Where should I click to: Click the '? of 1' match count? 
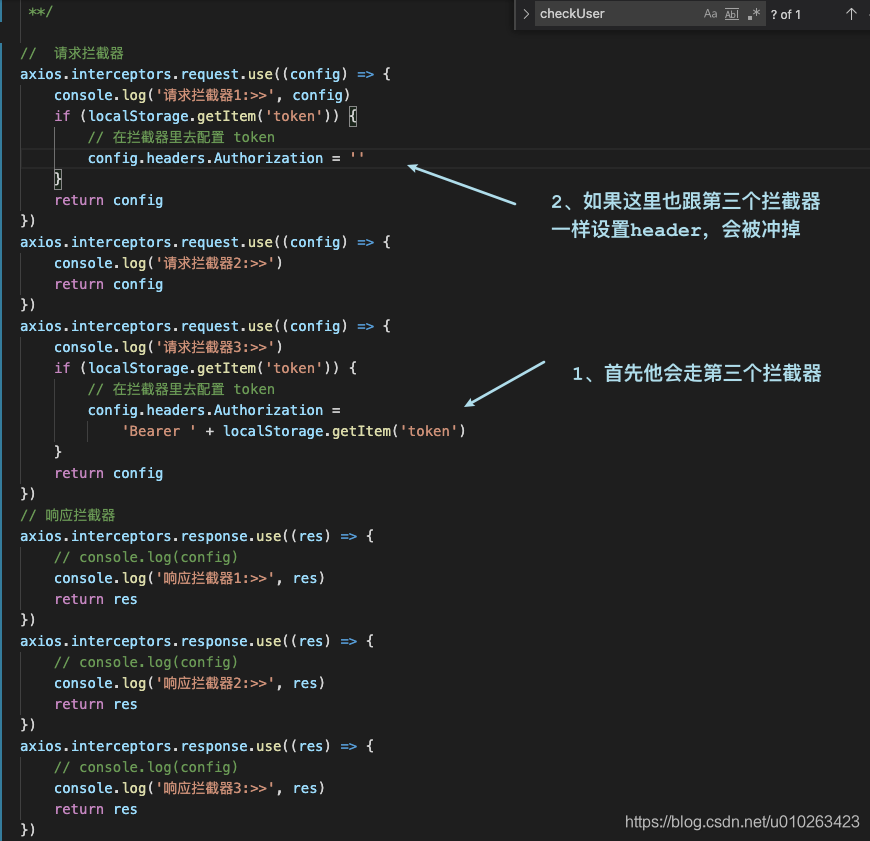[x=786, y=14]
